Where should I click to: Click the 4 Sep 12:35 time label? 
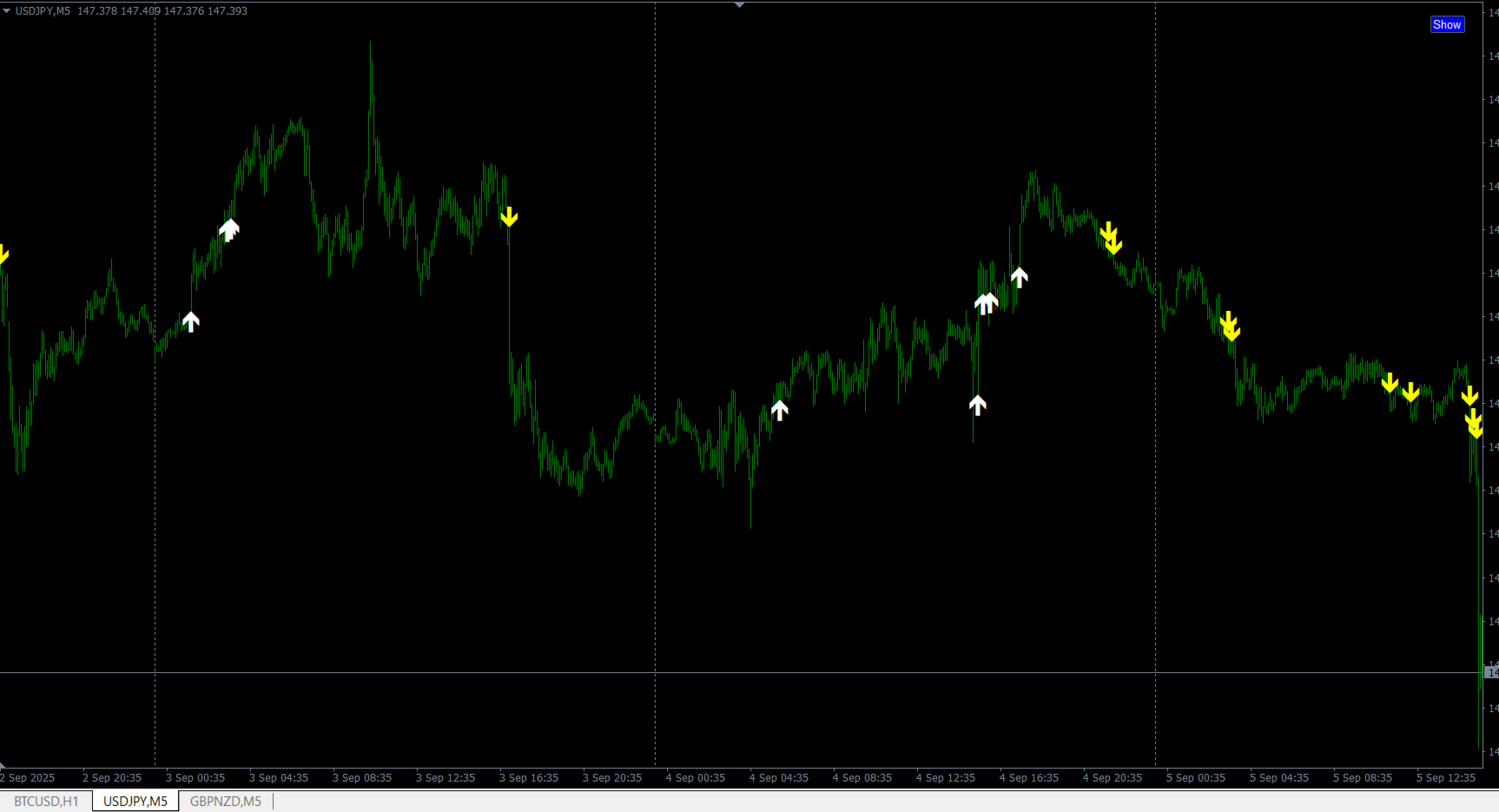click(946, 778)
